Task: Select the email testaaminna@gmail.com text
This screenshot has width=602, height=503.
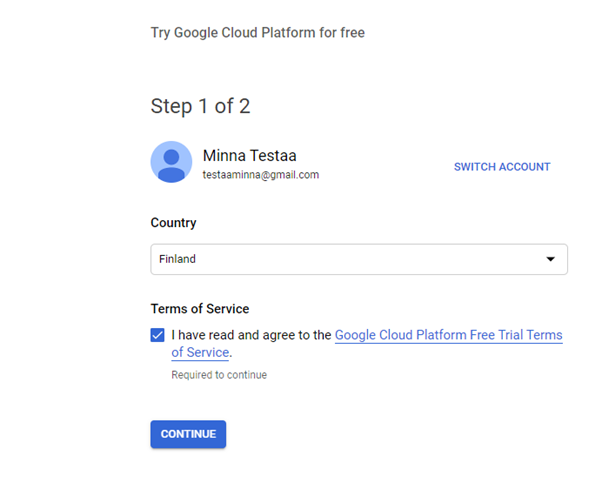Action: tap(261, 175)
